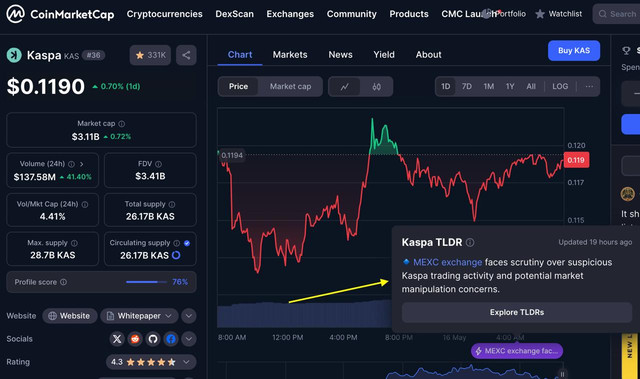
Task: Show FDV info icon
Action: click(158, 164)
